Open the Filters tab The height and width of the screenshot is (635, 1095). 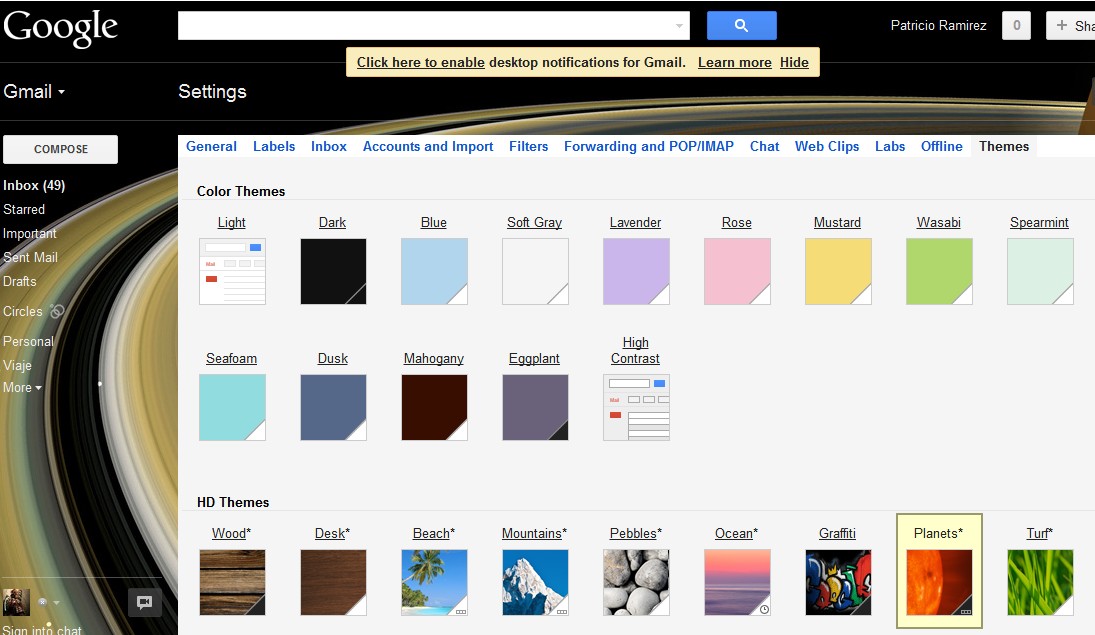[x=529, y=146]
